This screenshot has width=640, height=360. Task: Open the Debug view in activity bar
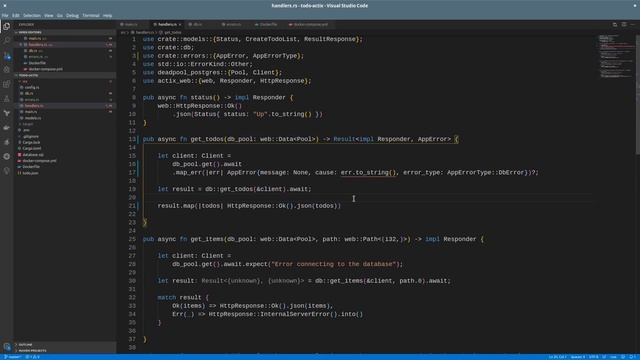tap(7, 70)
